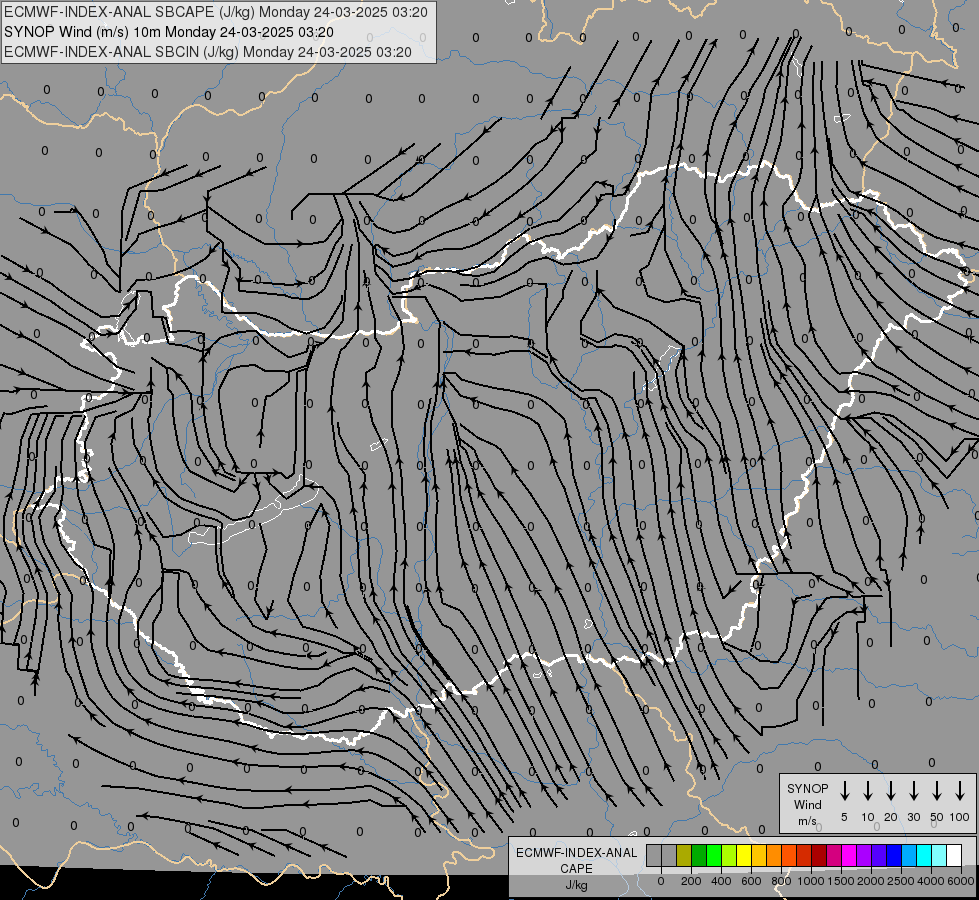
Task: Click the '30' label in wind legend
Action: [913, 817]
